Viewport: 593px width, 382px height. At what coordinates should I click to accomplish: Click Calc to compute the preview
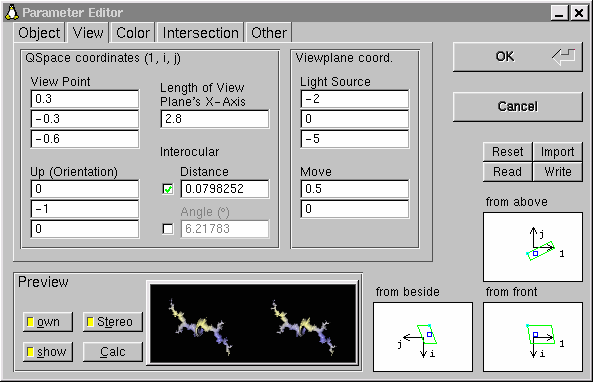(x=113, y=352)
